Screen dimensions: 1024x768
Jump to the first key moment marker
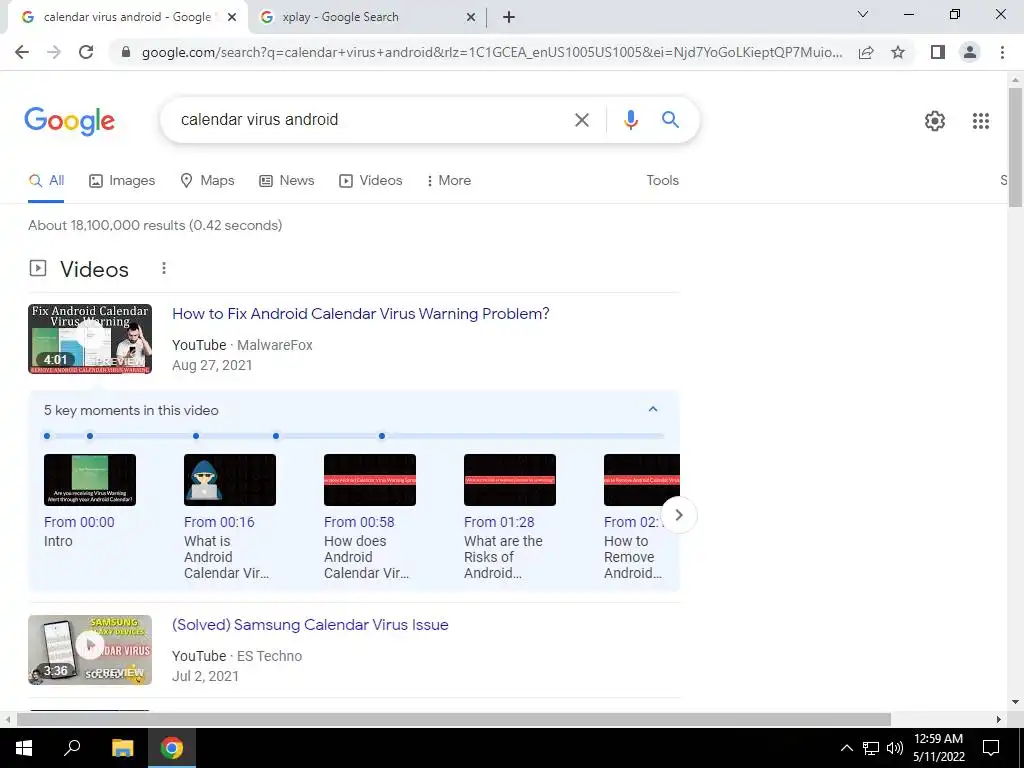click(x=47, y=436)
